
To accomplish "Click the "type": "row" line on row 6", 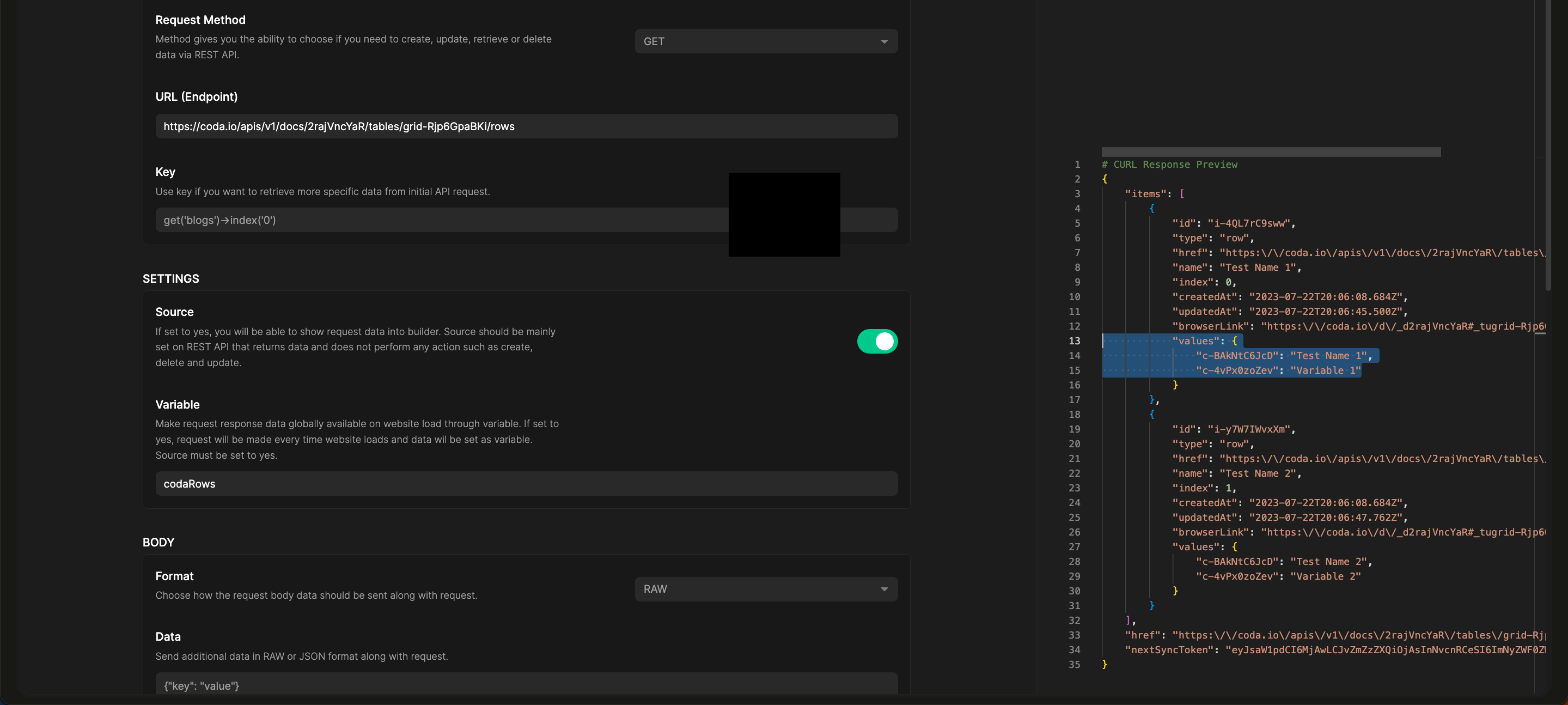I will point(1213,238).
